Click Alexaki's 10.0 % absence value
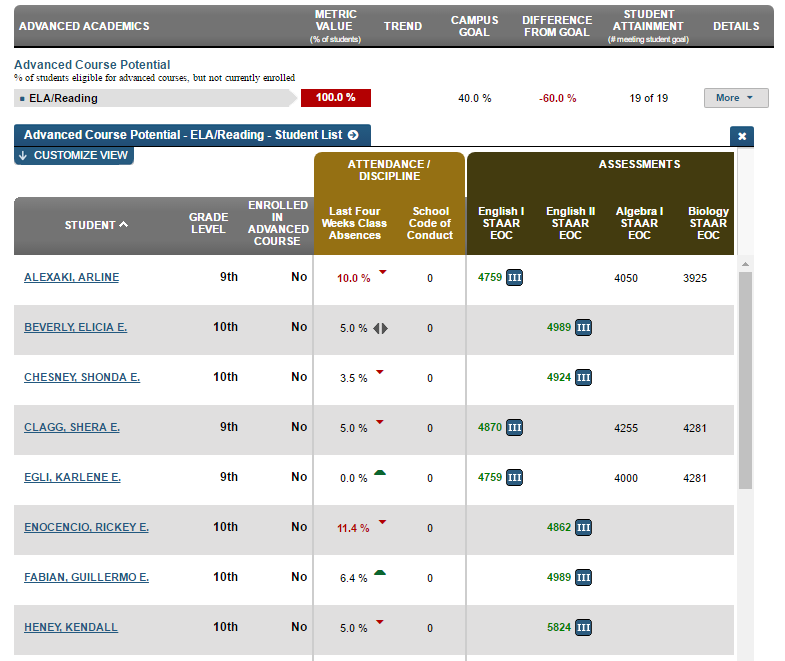 353,278
